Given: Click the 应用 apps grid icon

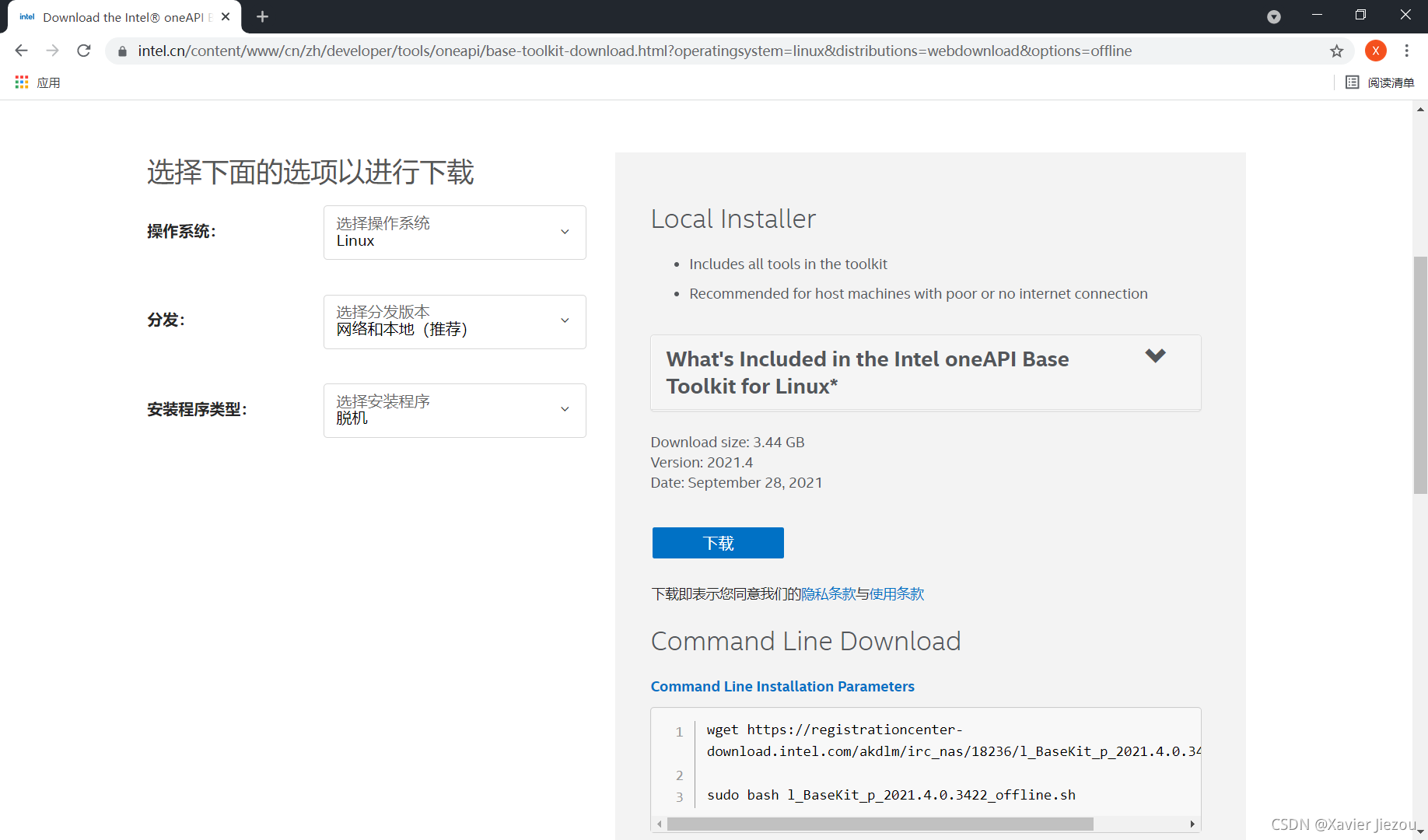Looking at the screenshot, I should point(21,82).
